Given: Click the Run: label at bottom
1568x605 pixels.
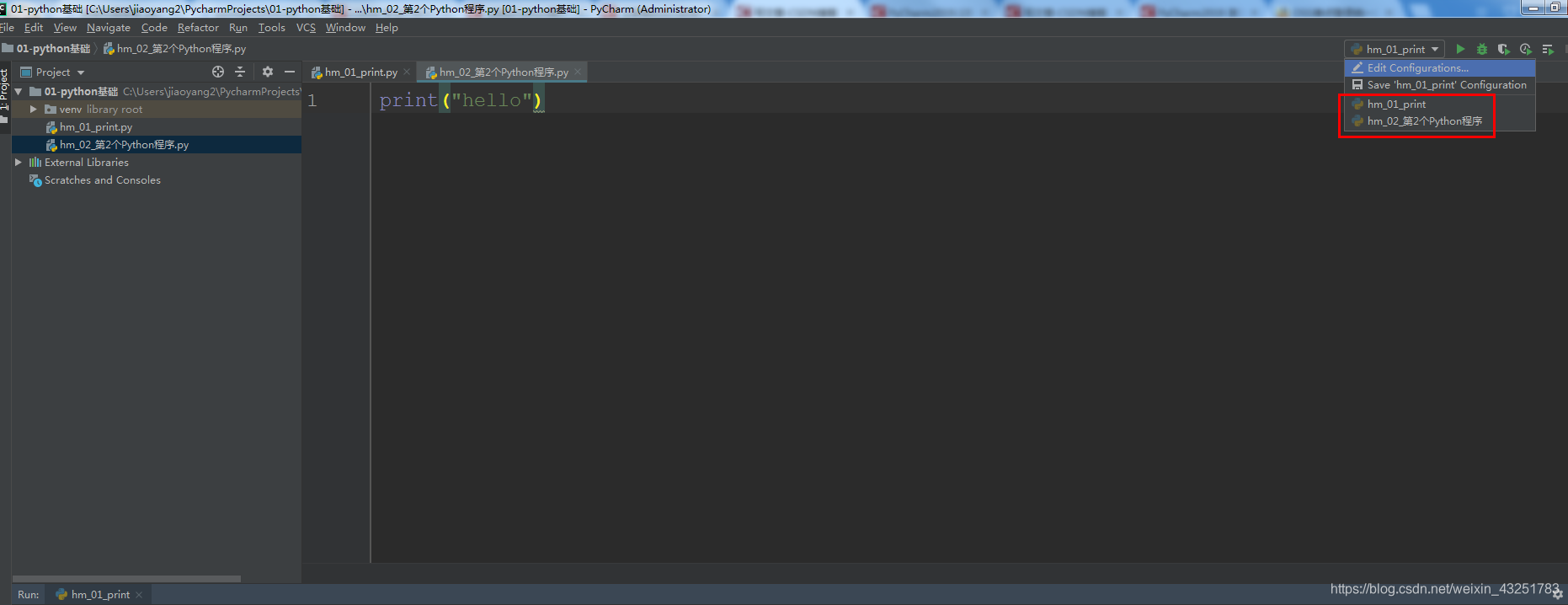Looking at the screenshot, I should tap(29, 595).
